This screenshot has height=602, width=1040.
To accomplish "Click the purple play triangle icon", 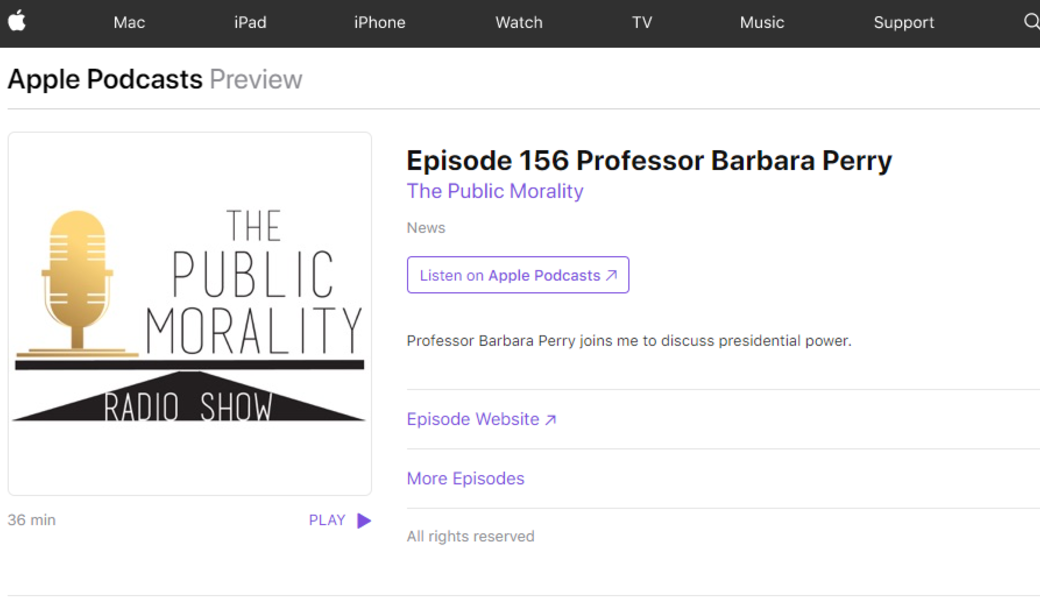I will pyautogui.click(x=364, y=520).
